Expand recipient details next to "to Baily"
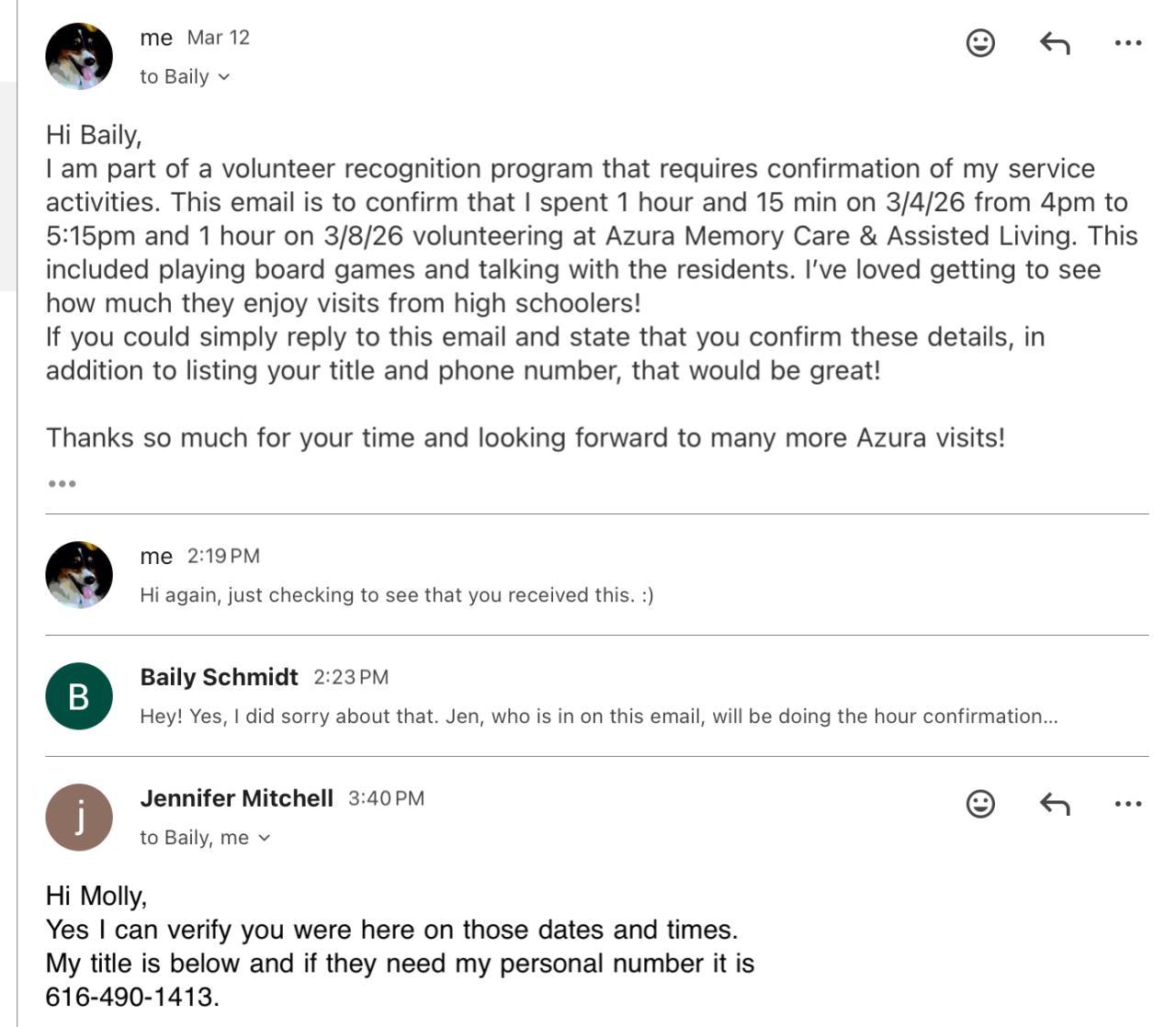The height and width of the screenshot is (1027, 1176). click(x=224, y=77)
